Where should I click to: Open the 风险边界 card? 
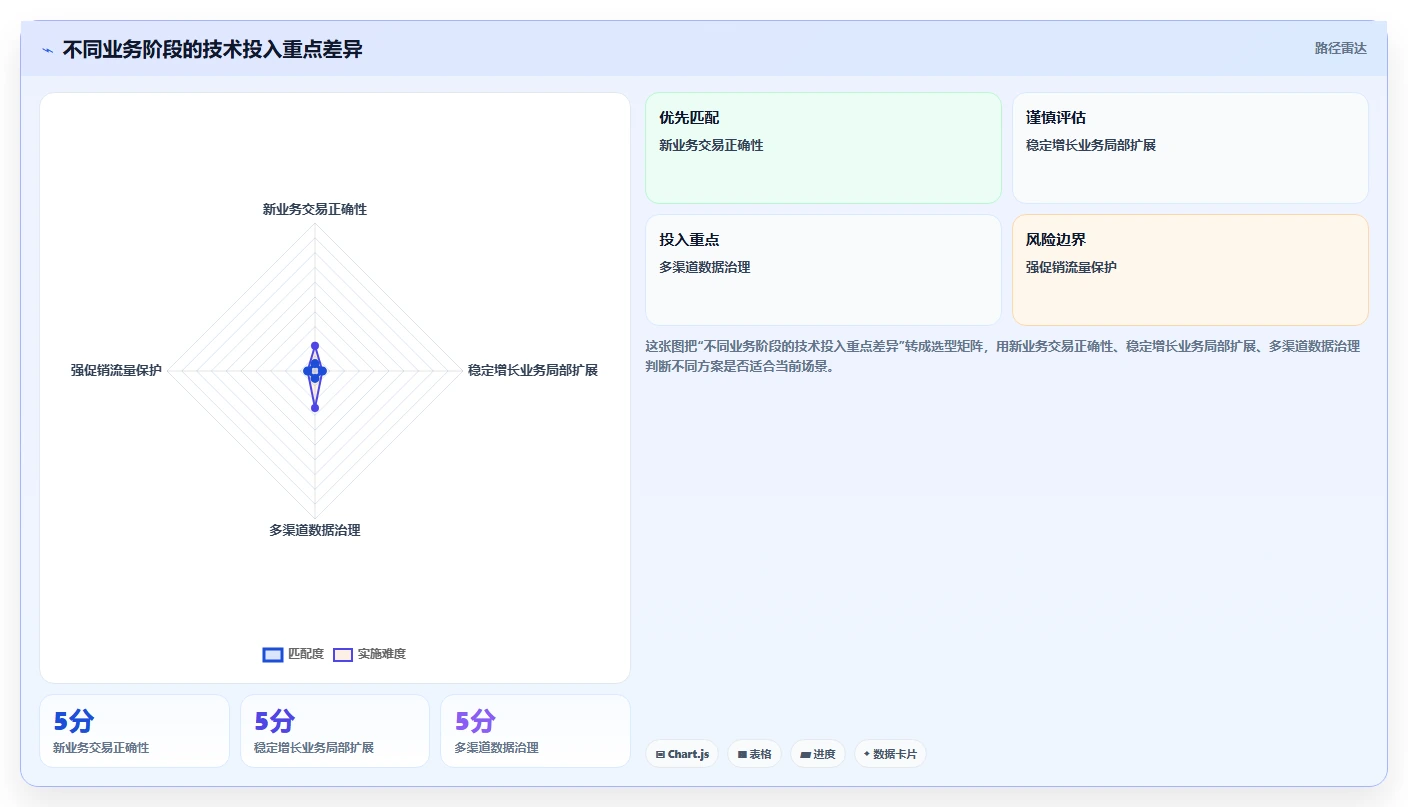point(1190,270)
